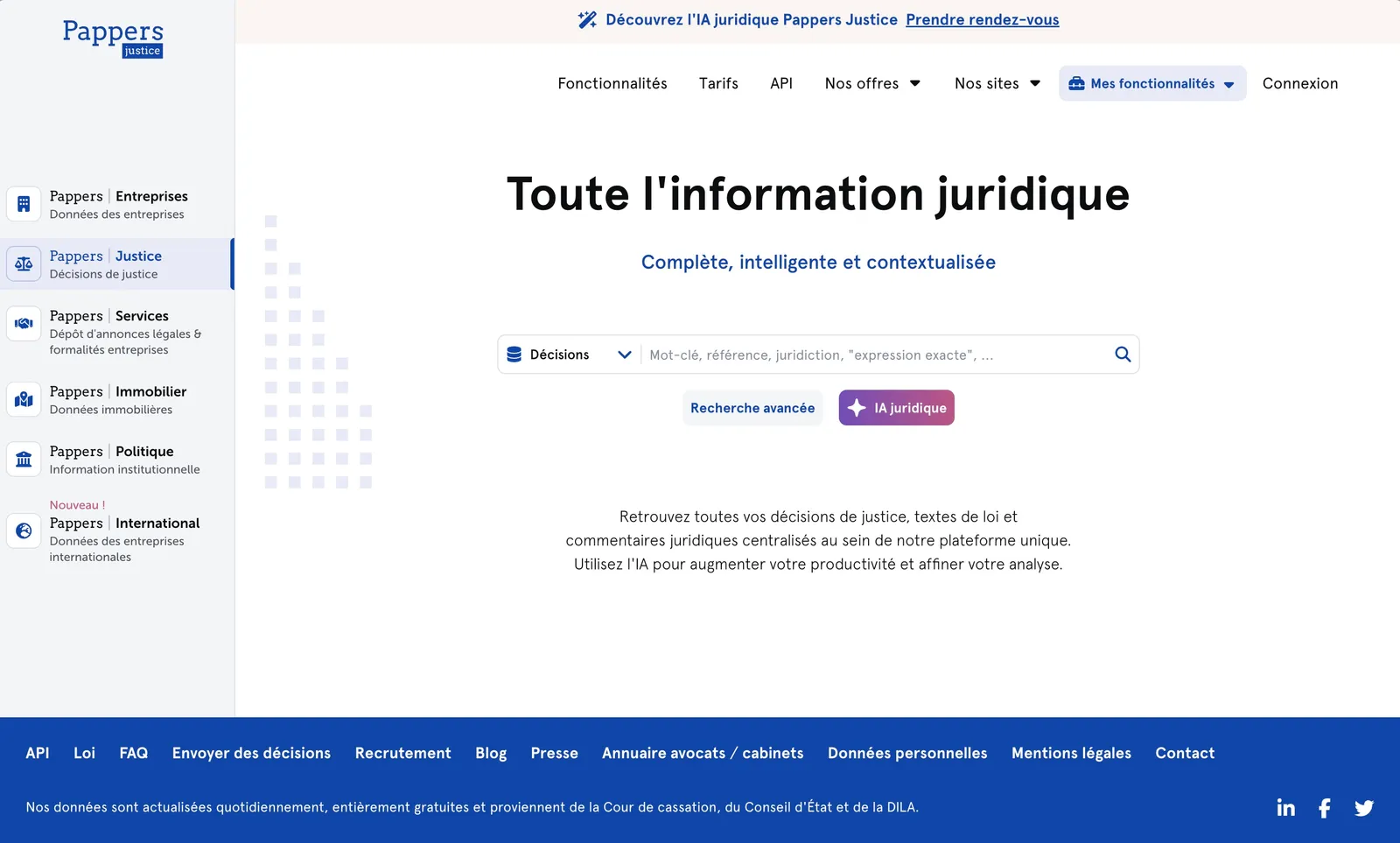This screenshot has width=1400, height=843.
Task: Click Connexion to log in
Action: click(x=1300, y=83)
